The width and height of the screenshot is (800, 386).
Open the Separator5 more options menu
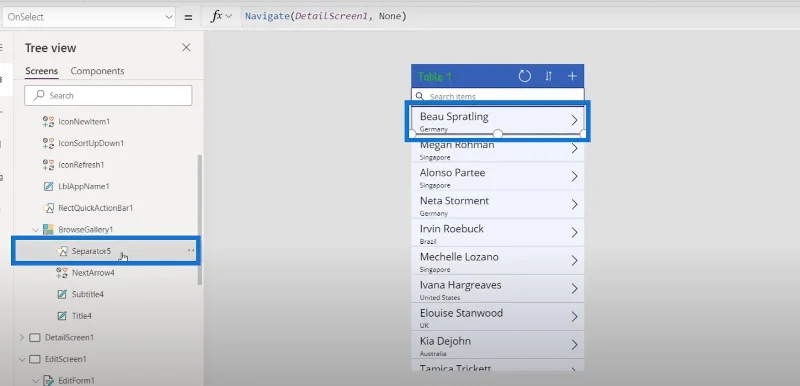tap(191, 250)
